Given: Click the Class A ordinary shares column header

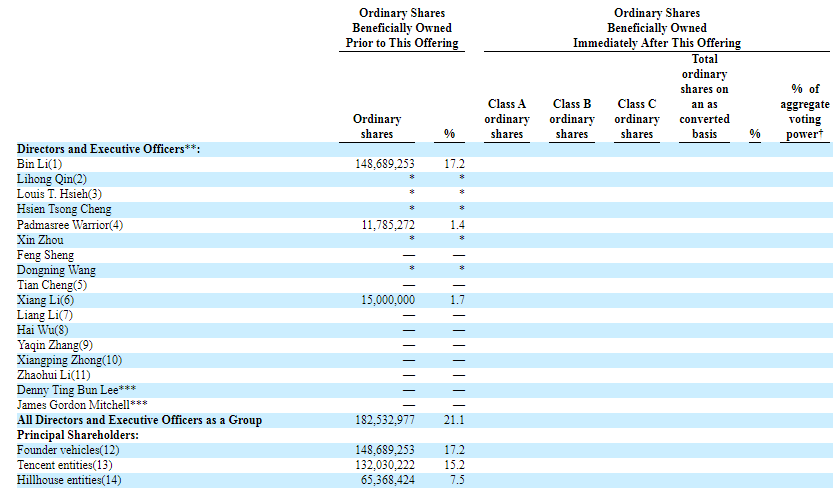Looking at the screenshot, I should click(507, 119).
